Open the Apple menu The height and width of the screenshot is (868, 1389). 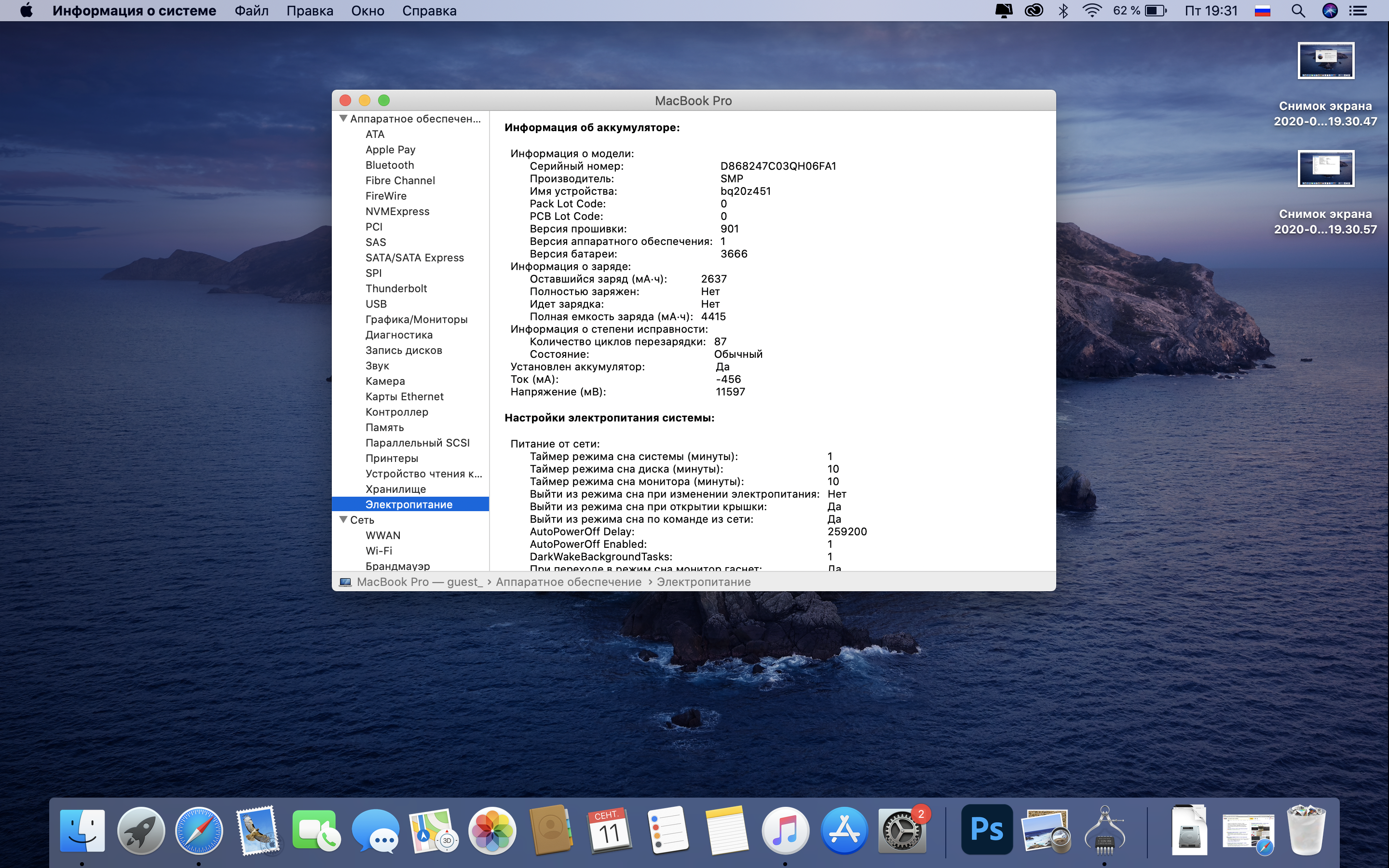click(x=27, y=10)
